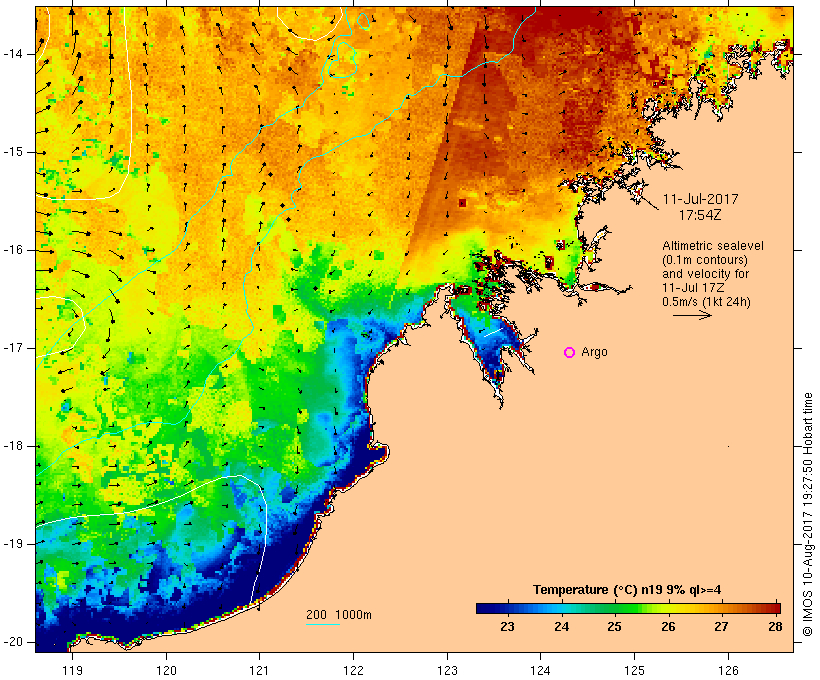Click the colorbar label 24
This screenshot has height=680, width=820.
pyautogui.click(x=561, y=627)
